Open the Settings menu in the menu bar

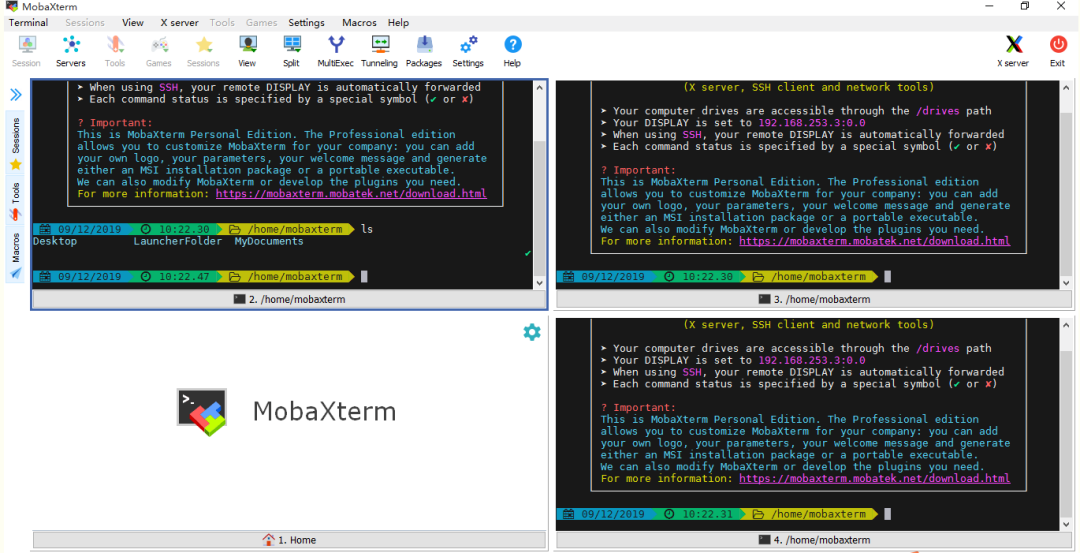click(x=307, y=23)
